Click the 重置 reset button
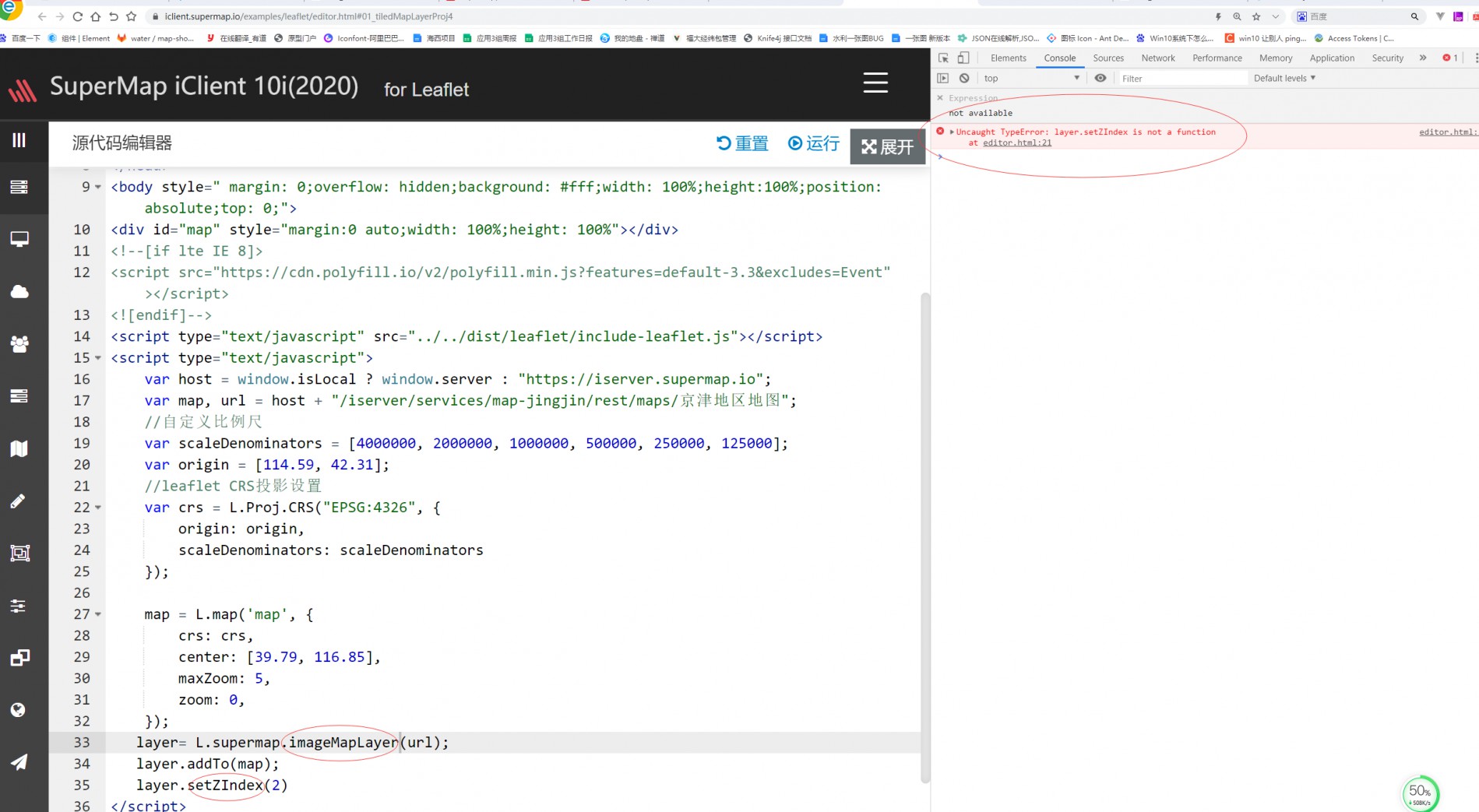The height and width of the screenshot is (812, 1479). point(742,143)
